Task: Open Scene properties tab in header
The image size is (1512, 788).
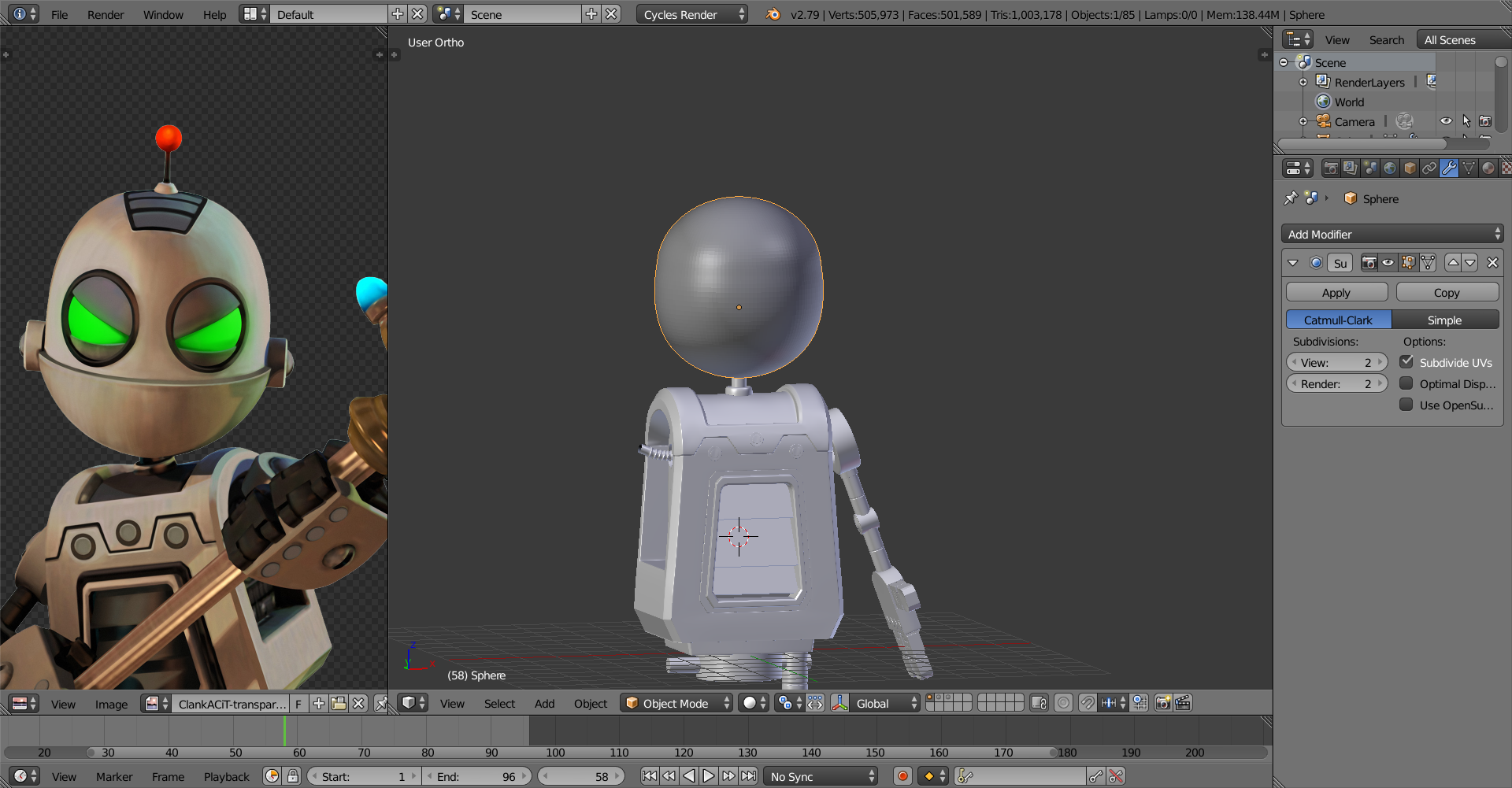Action: [1370, 168]
